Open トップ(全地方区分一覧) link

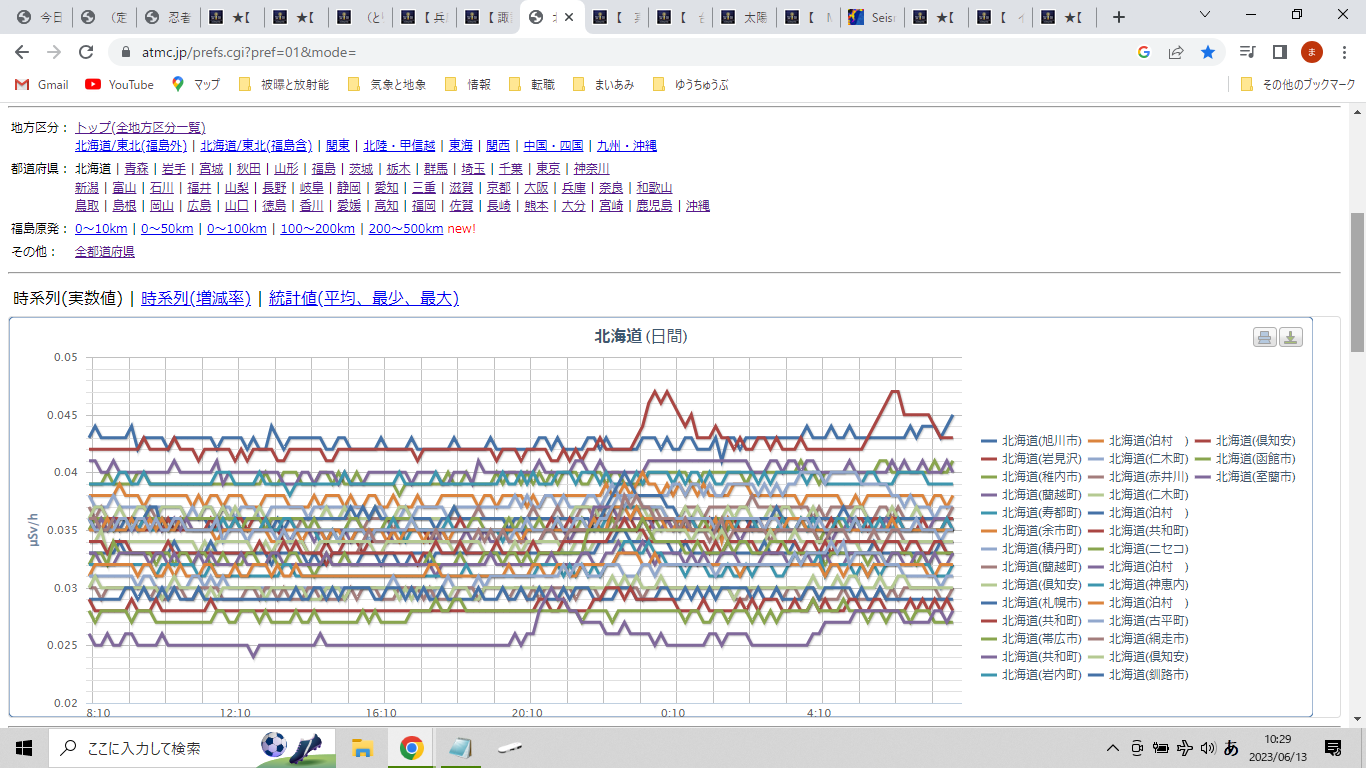click(x=140, y=128)
